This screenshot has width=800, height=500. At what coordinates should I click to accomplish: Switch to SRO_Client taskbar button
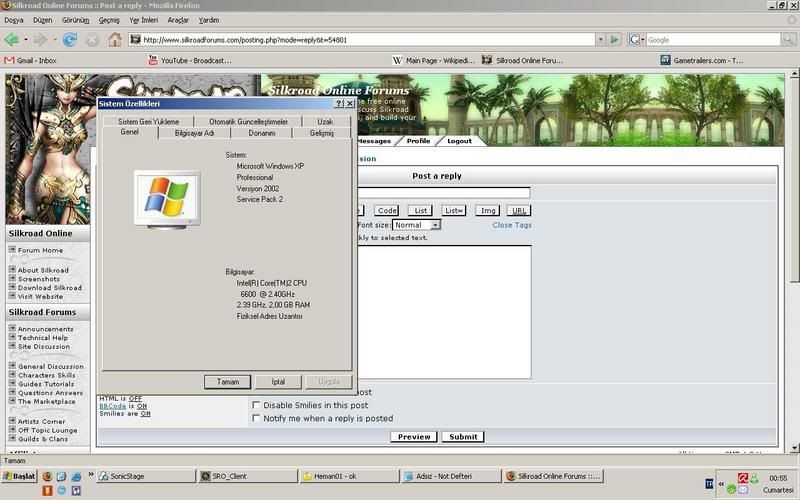(248, 476)
